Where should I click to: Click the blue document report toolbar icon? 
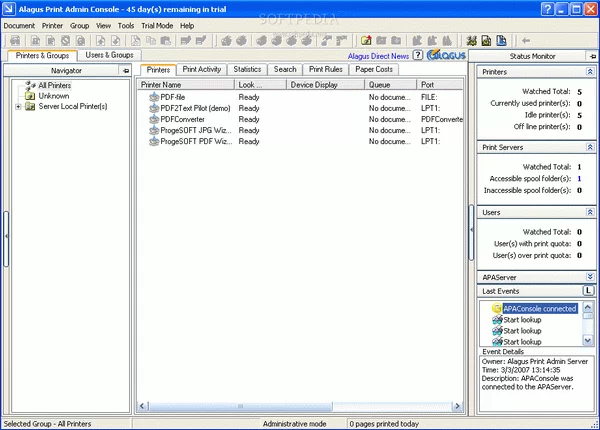(x=501, y=40)
